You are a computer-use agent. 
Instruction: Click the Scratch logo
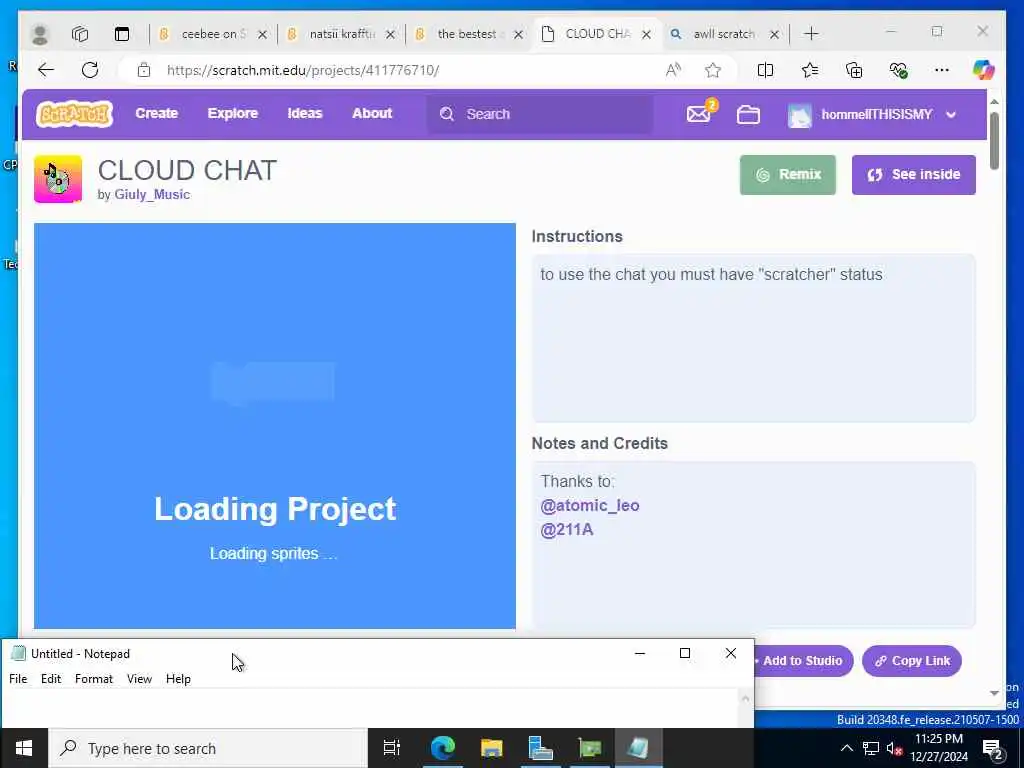click(74, 114)
